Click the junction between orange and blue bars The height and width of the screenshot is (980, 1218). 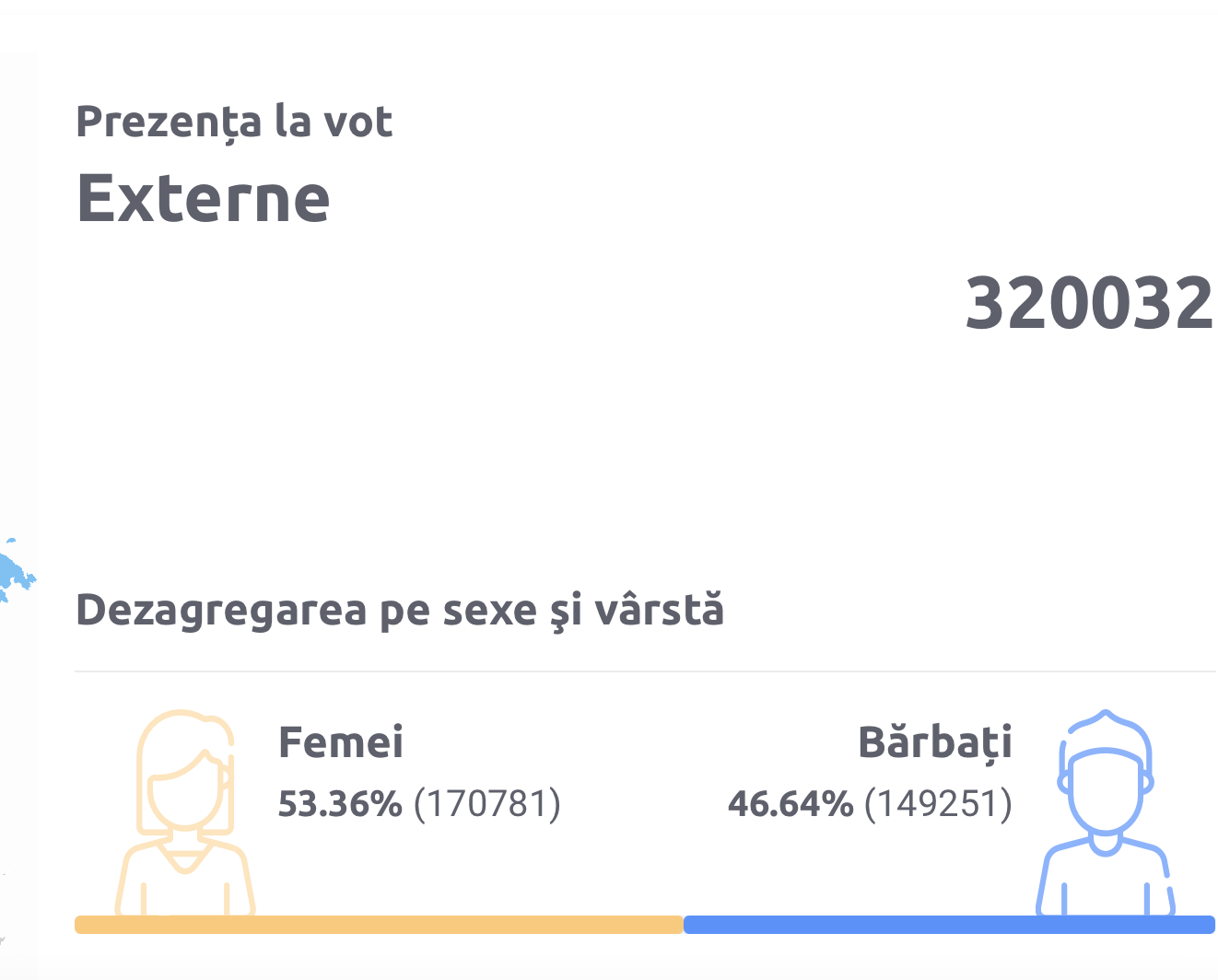point(684,925)
